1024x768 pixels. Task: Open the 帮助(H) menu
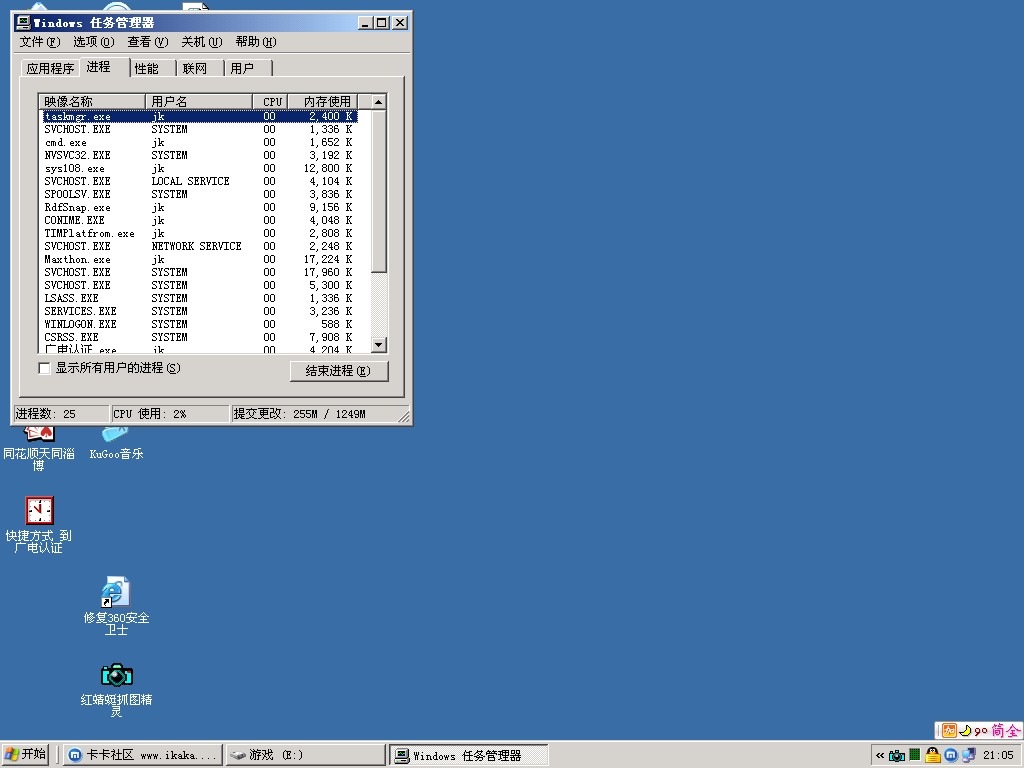256,42
